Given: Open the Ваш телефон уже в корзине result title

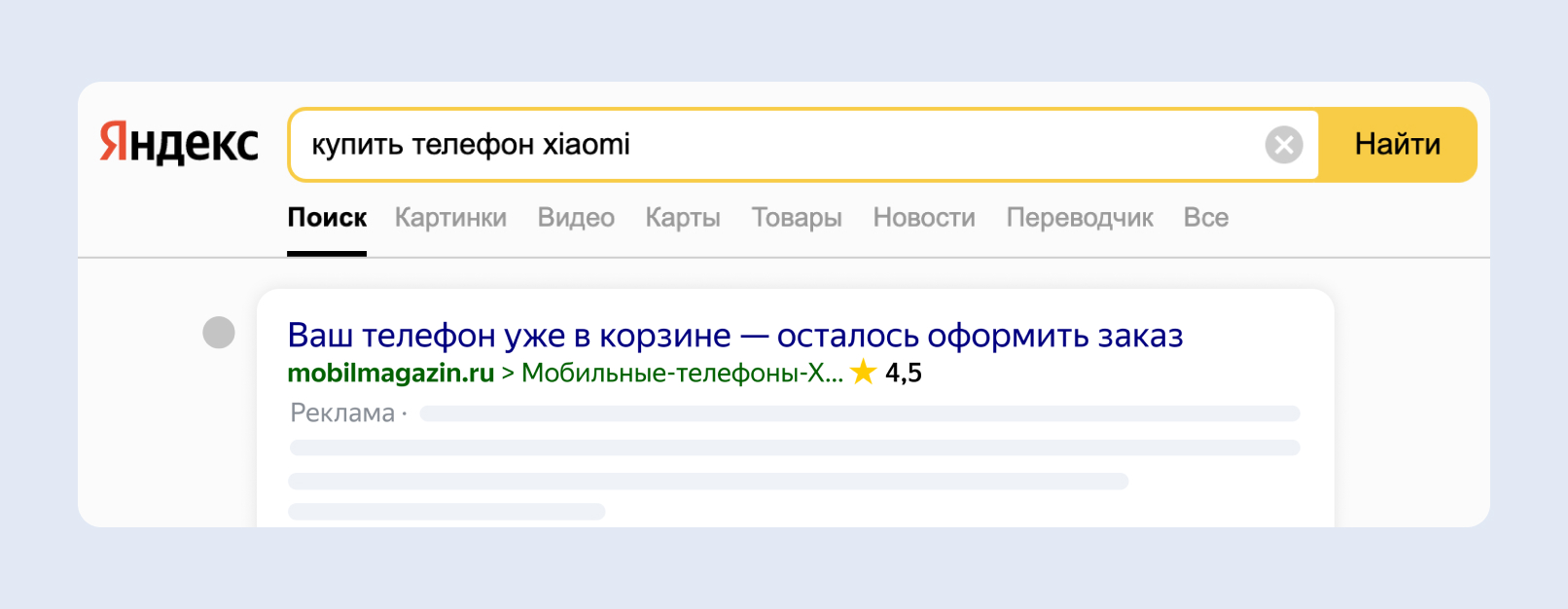Looking at the screenshot, I should tap(735, 336).
